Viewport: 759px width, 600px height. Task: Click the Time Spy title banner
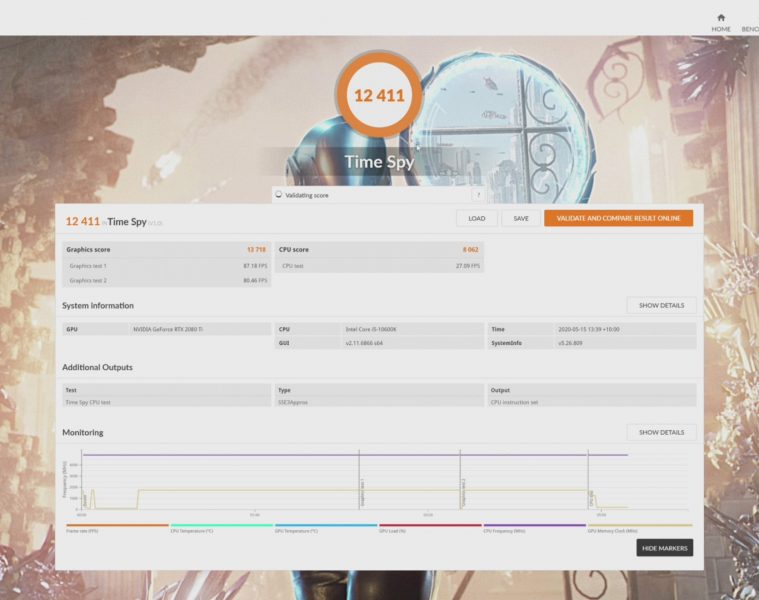(379, 162)
